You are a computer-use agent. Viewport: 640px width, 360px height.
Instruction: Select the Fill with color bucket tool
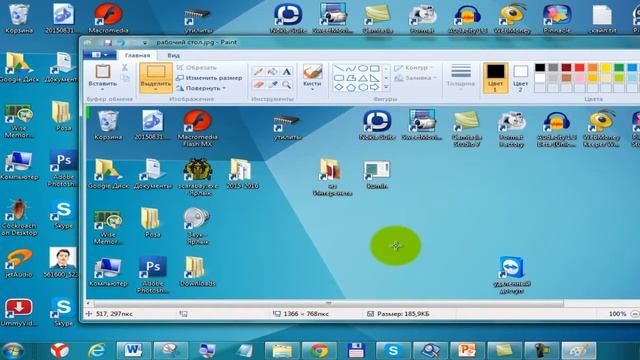coord(272,72)
